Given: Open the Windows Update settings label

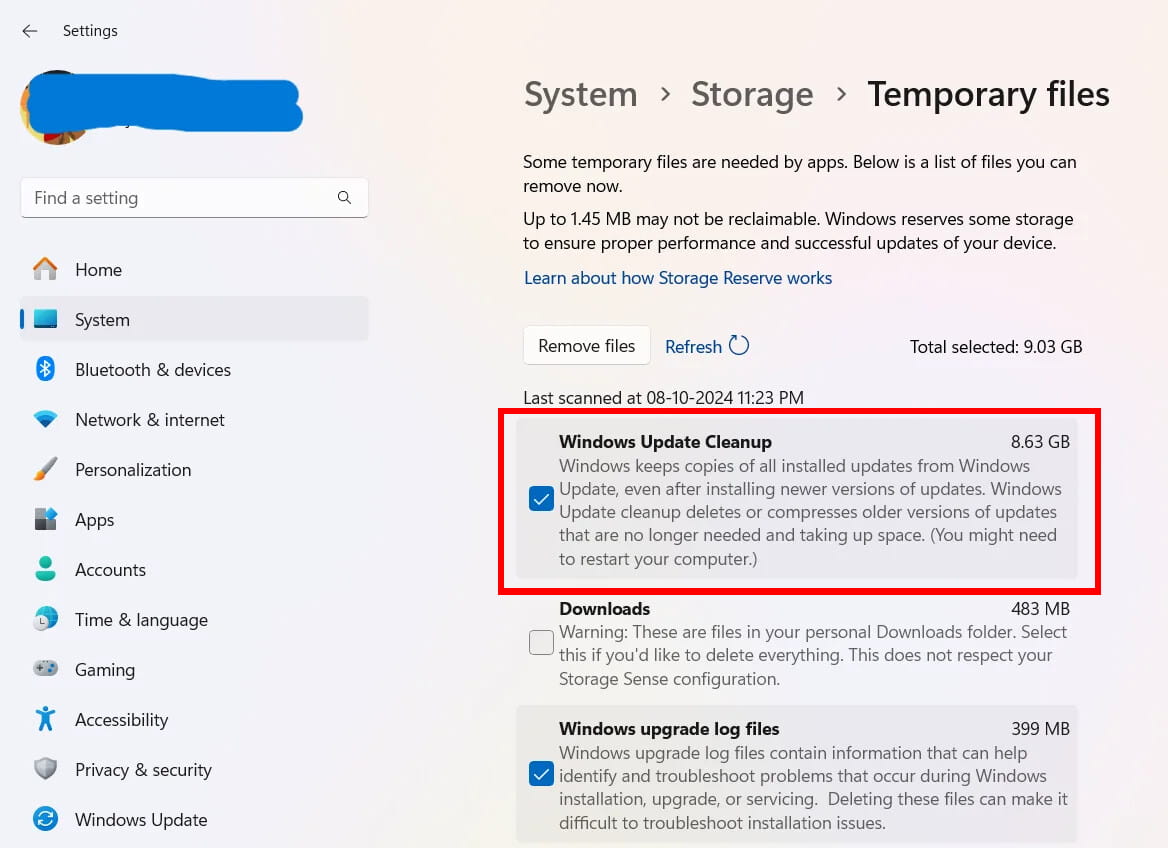Looking at the screenshot, I should [141, 820].
